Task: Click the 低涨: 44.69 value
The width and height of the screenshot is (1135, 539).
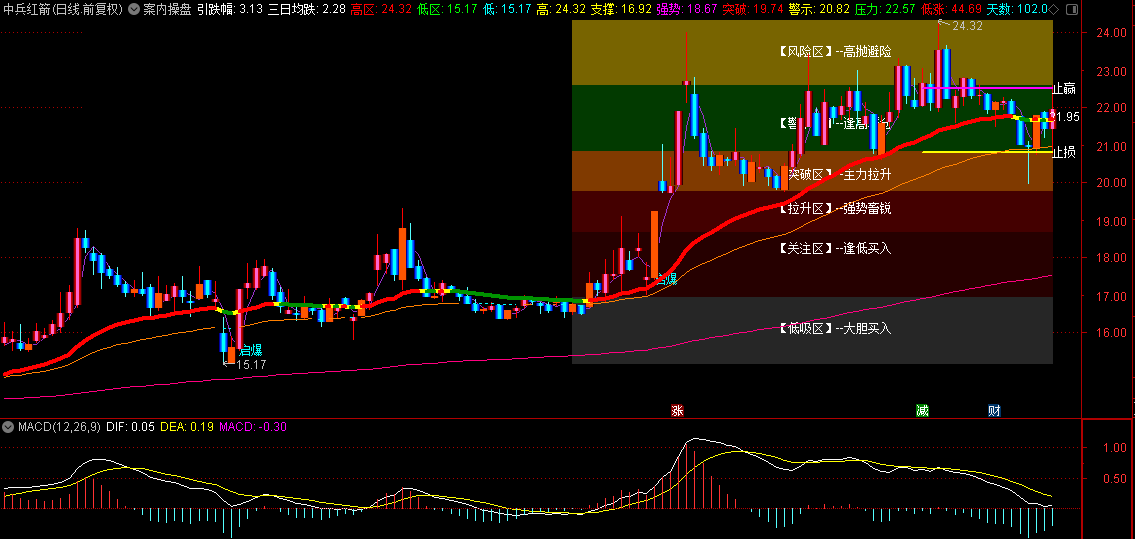Action: [951, 9]
